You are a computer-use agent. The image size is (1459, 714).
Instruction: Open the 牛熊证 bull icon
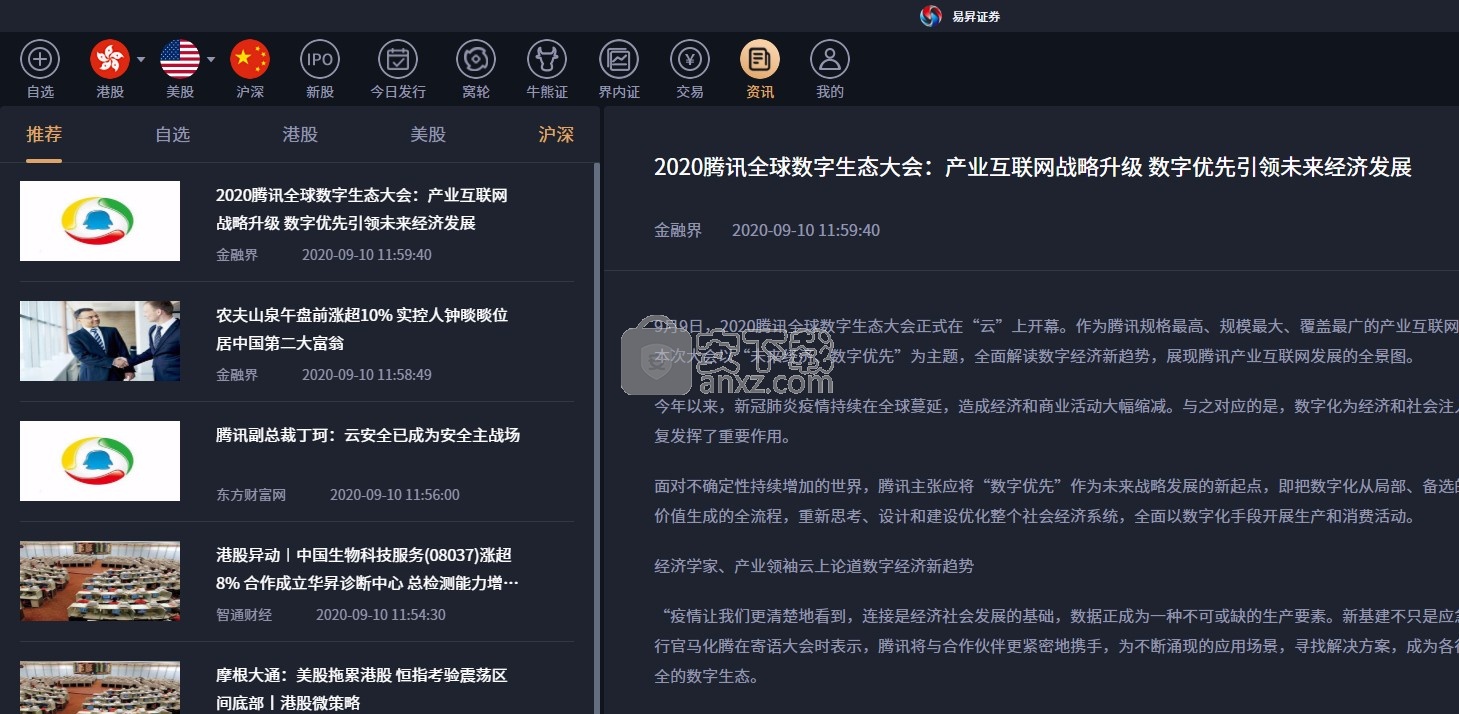[547, 60]
